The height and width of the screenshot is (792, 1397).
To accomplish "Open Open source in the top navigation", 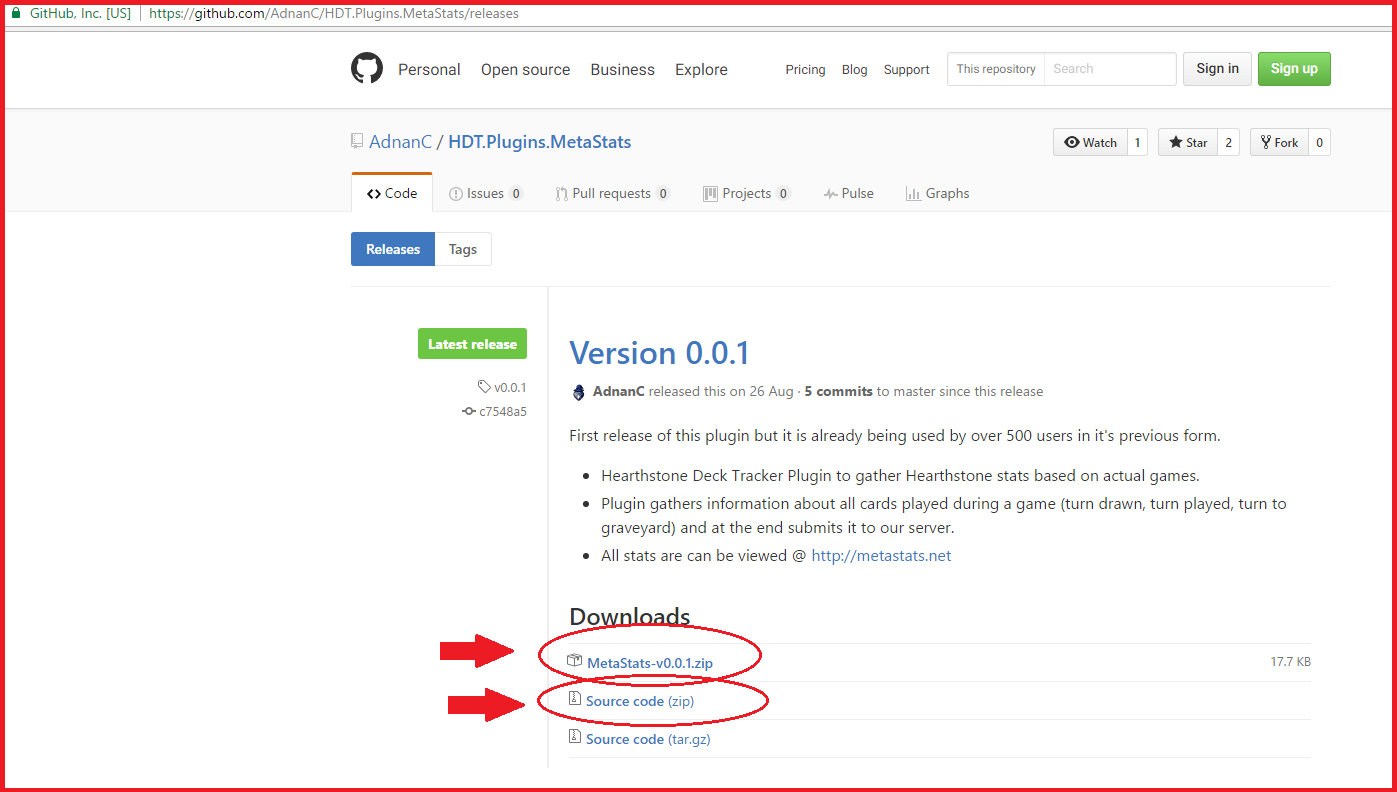I will click(x=525, y=70).
